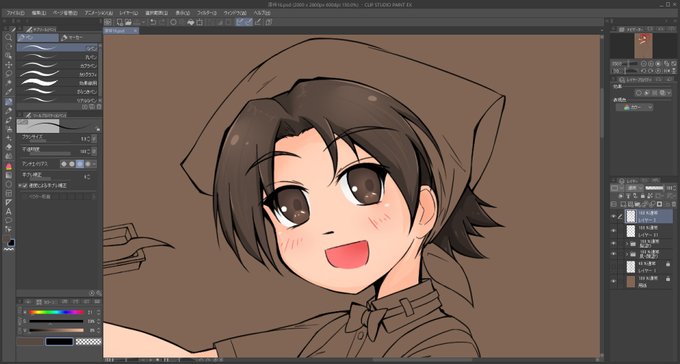Select the 丸ペン sub tool
This screenshot has width=680, height=364.
pos(57,57)
